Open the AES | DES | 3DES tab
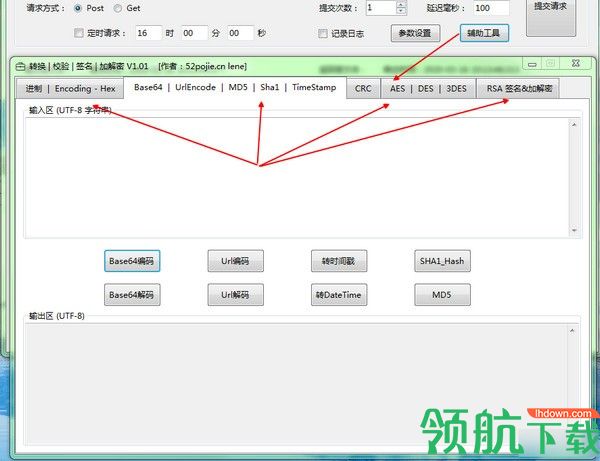600x461 pixels. point(428,88)
